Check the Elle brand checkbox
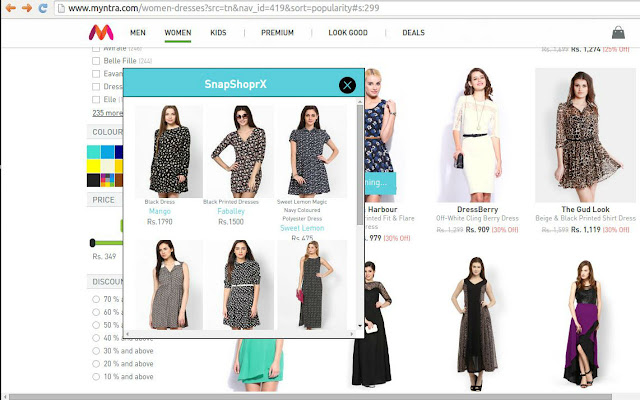 coord(96,100)
